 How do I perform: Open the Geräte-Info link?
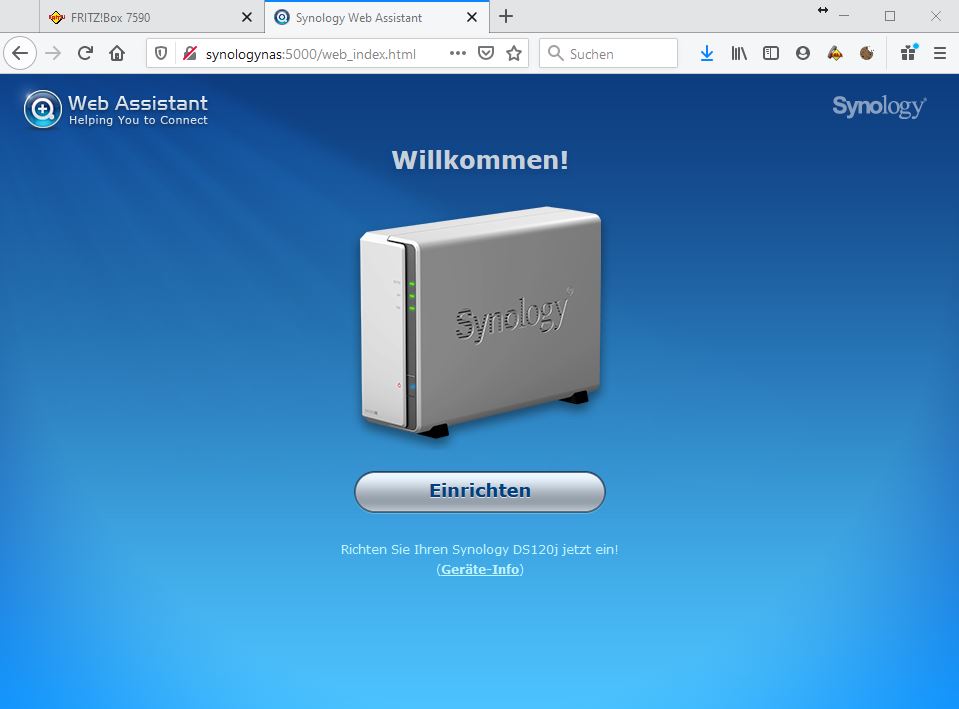pos(480,569)
